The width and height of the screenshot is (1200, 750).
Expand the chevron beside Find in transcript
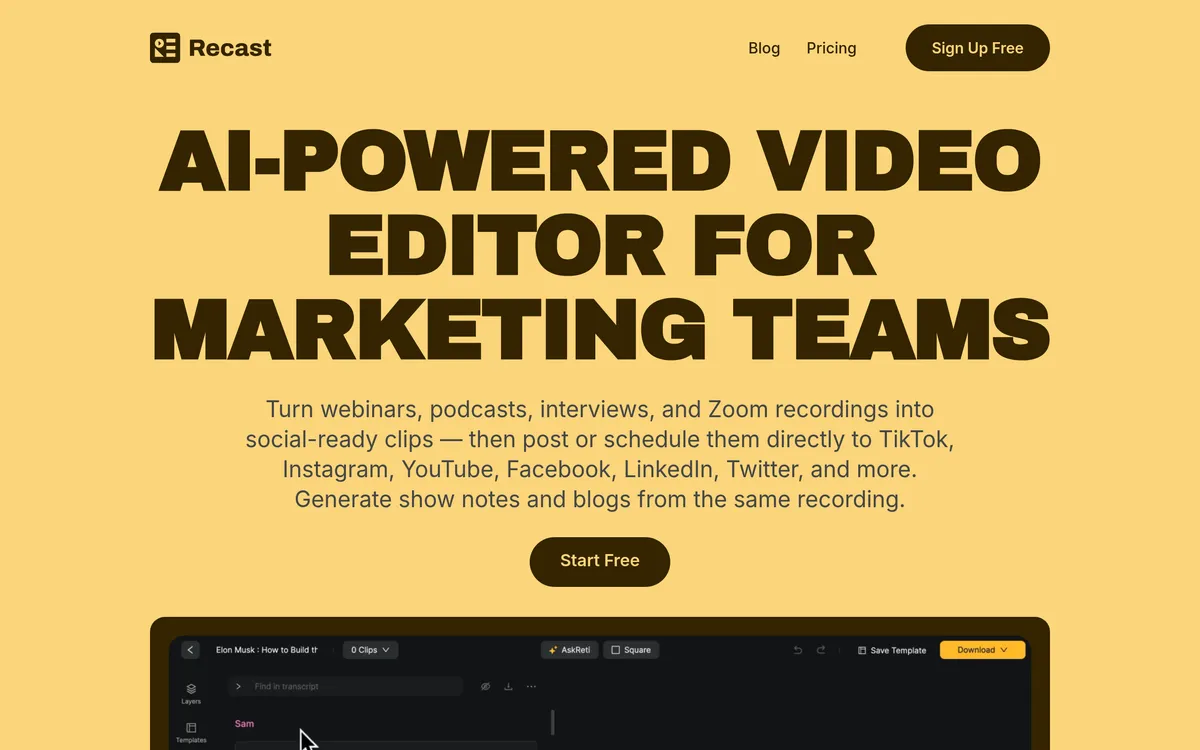coord(238,687)
